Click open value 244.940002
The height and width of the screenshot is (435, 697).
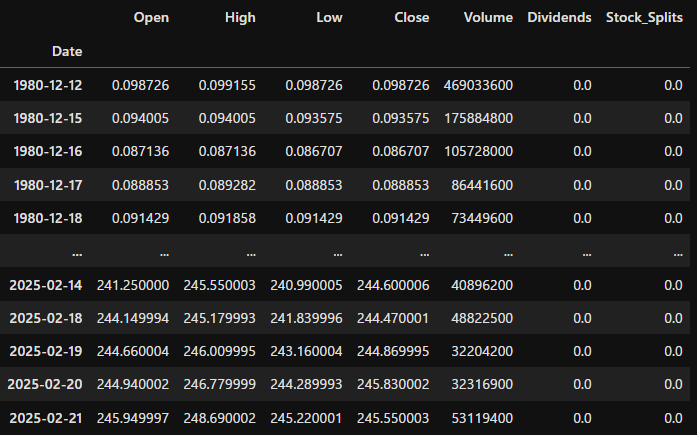click(x=133, y=384)
